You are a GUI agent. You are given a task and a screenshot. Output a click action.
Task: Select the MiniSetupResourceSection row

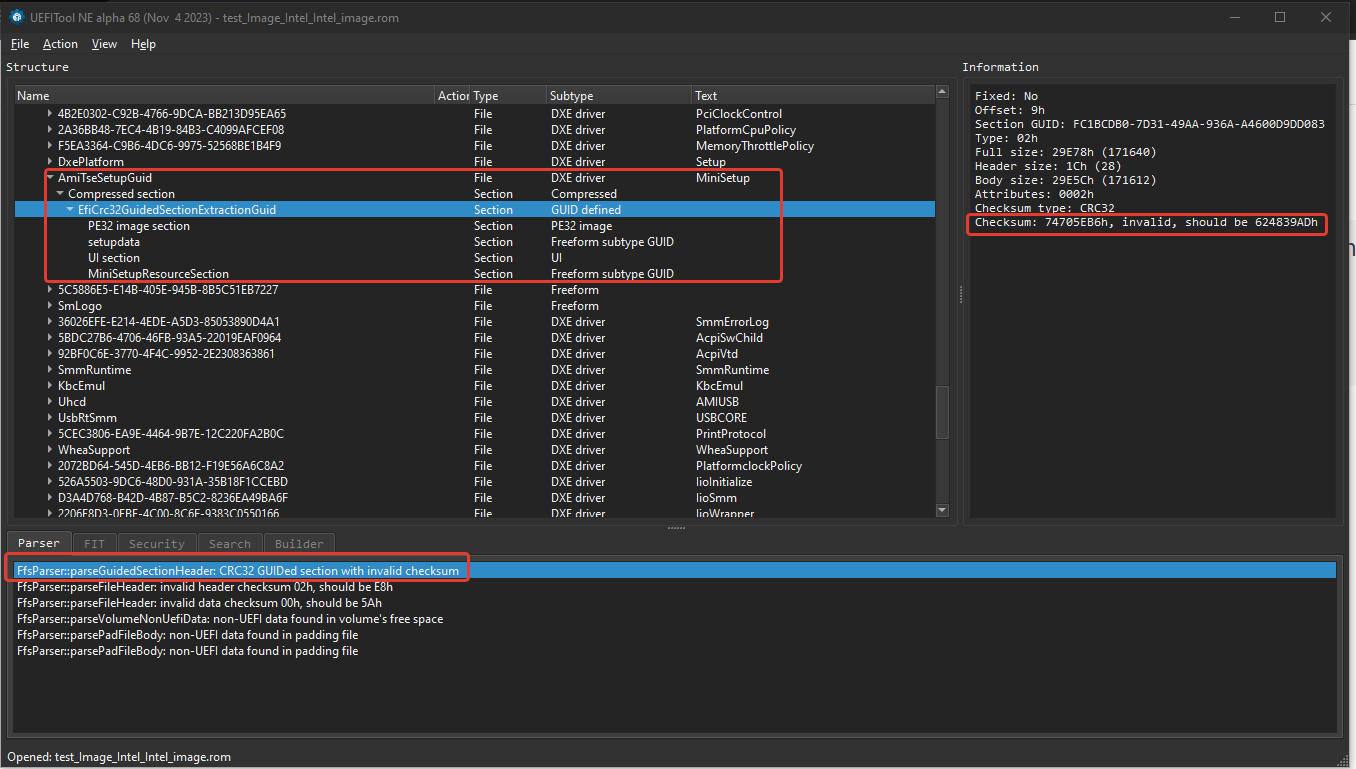[x=475, y=274]
